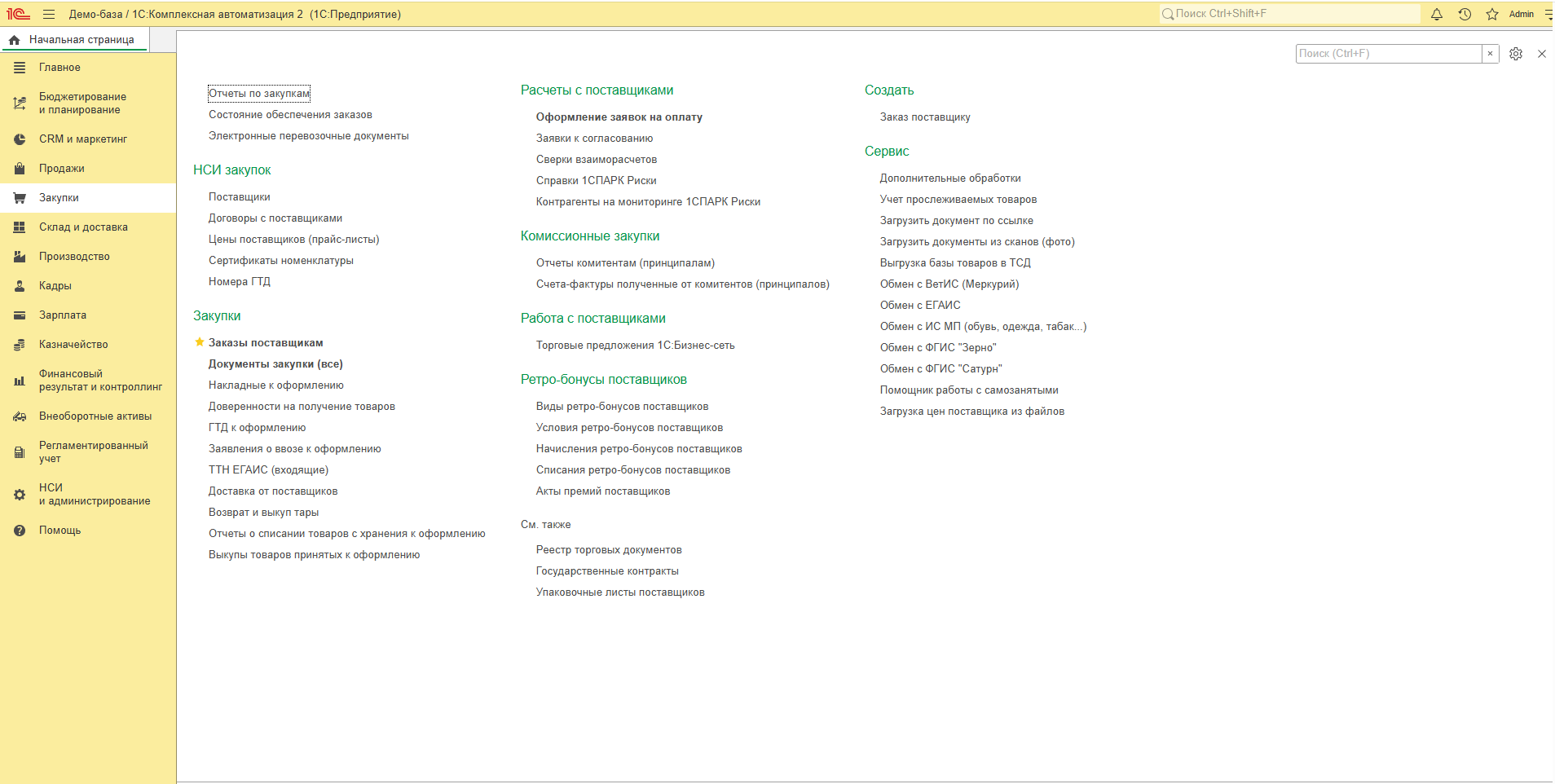The width and height of the screenshot is (1555, 784).
Task: Open Оформление заявок на оплату
Action: [619, 117]
